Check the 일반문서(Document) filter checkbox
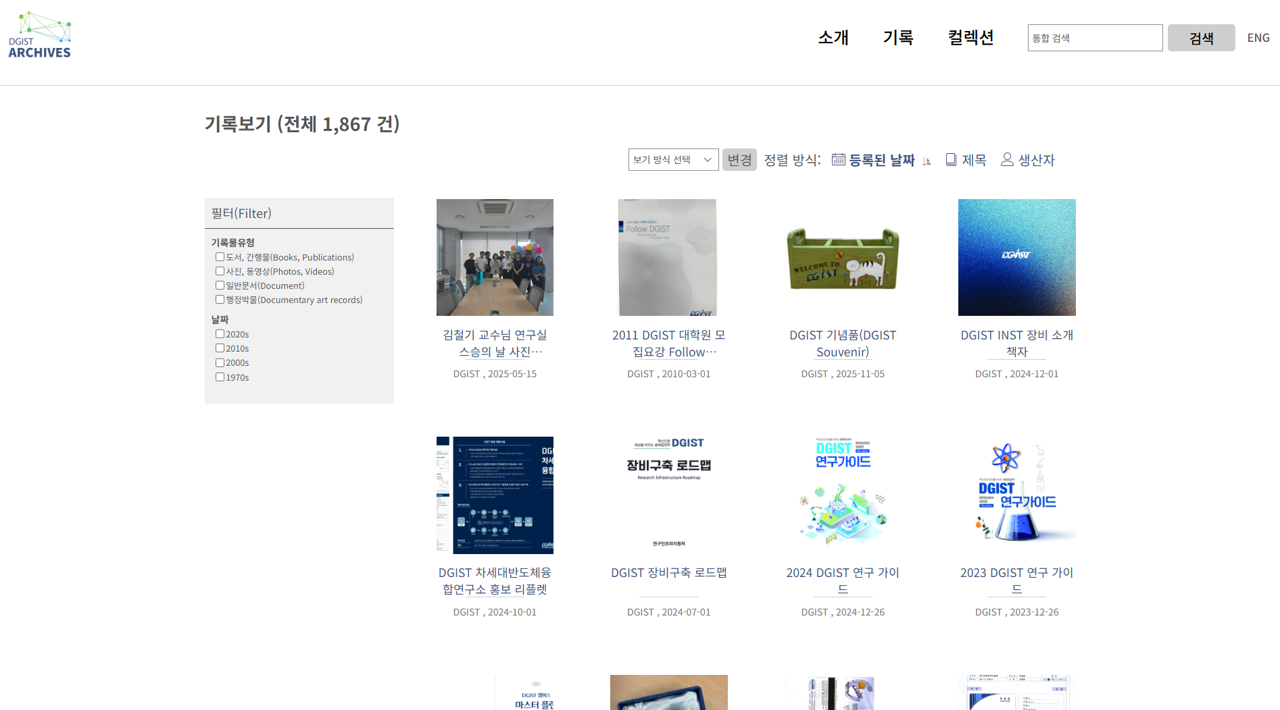Screen dimensions: 1280x710 [x=220, y=285]
